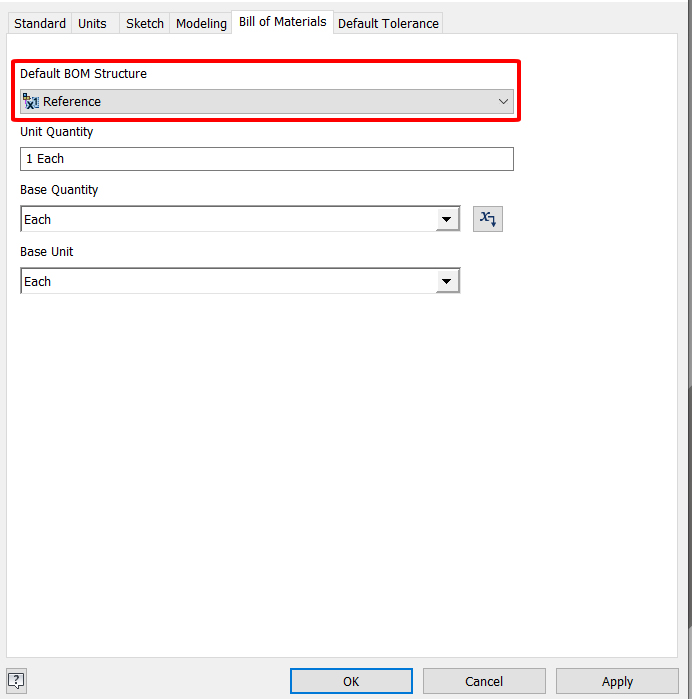Click the Base Quantity parameter icon button
This screenshot has width=692, height=699.
click(488, 219)
